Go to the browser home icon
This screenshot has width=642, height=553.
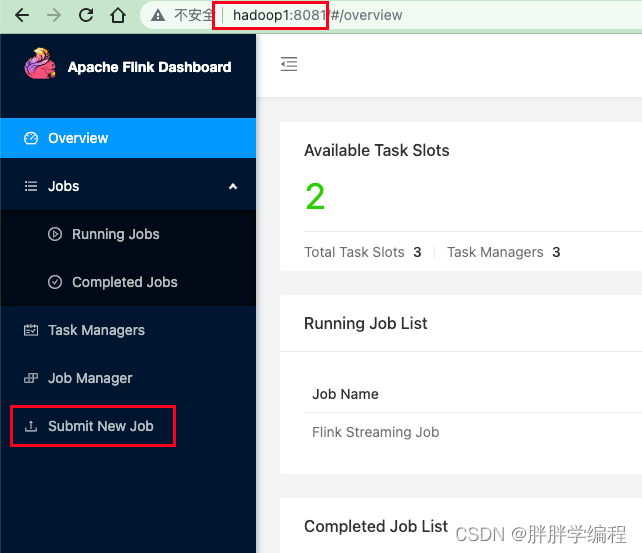[118, 16]
